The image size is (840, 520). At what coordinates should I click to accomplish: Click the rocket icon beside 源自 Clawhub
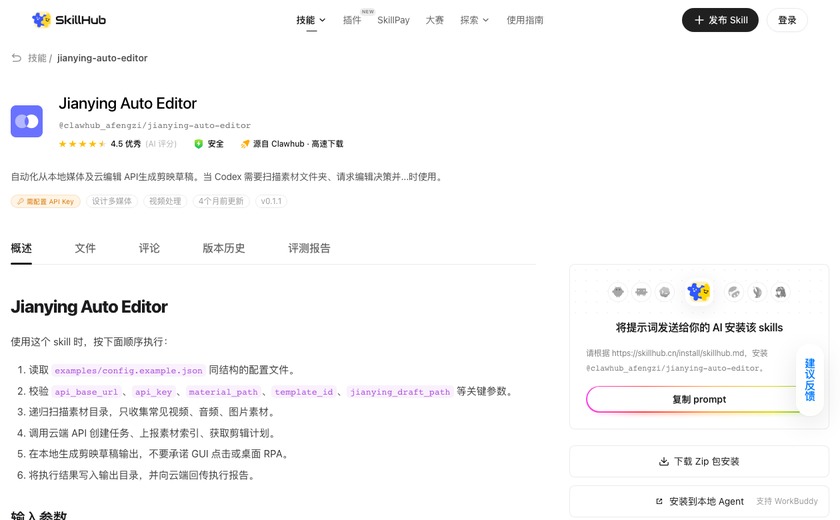(x=245, y=144)
